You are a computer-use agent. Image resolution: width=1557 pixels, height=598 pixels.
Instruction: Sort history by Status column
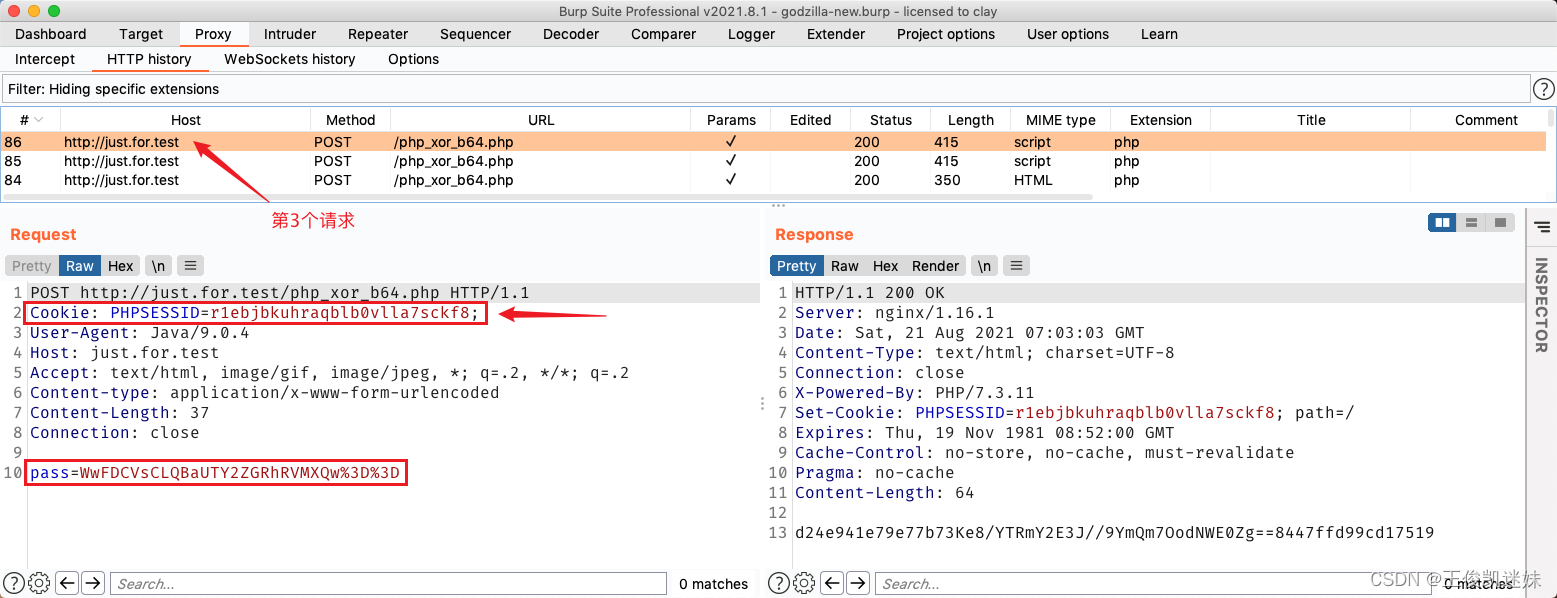coord(891,120)
